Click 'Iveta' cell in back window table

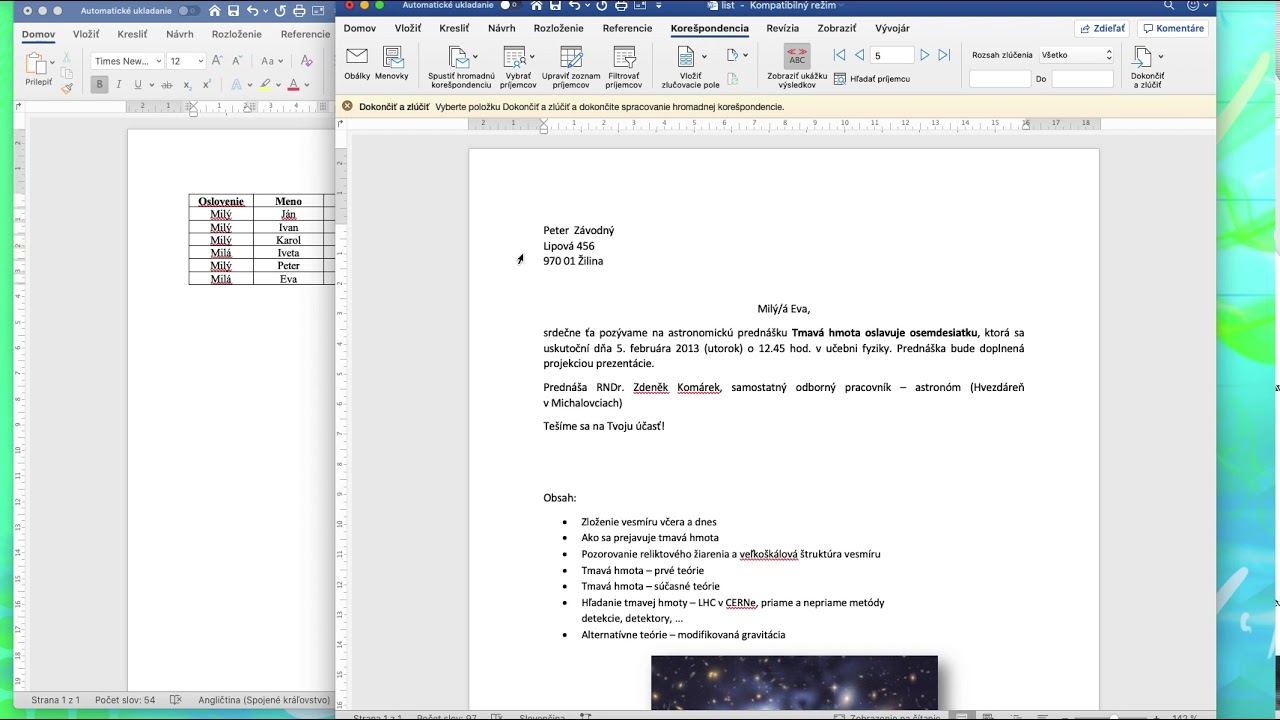tap(288, 253)
